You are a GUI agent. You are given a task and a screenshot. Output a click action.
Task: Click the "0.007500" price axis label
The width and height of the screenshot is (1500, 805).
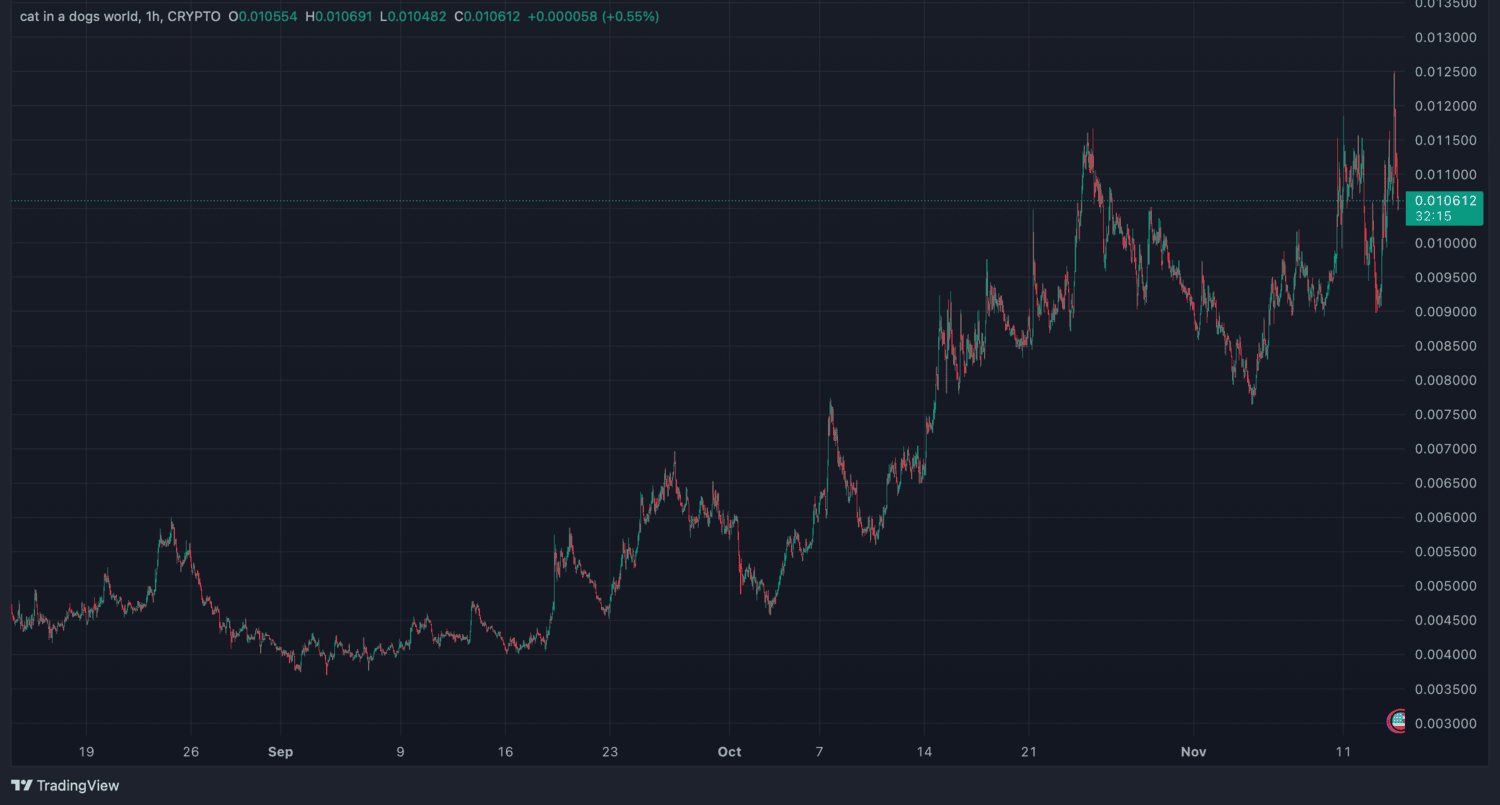[x=1448, y=415]
